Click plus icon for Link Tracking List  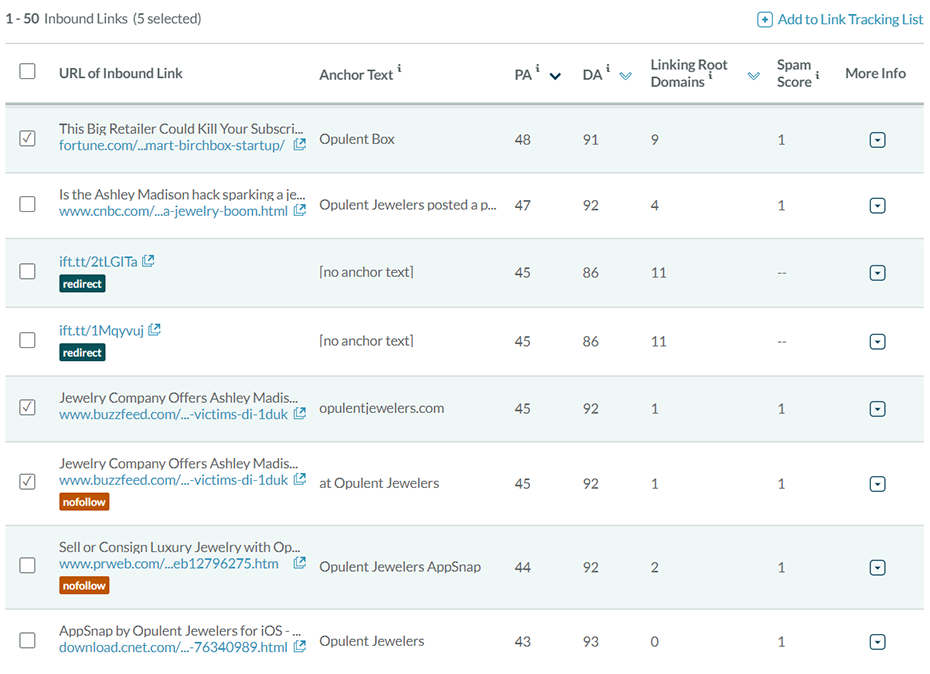[765, 20]
